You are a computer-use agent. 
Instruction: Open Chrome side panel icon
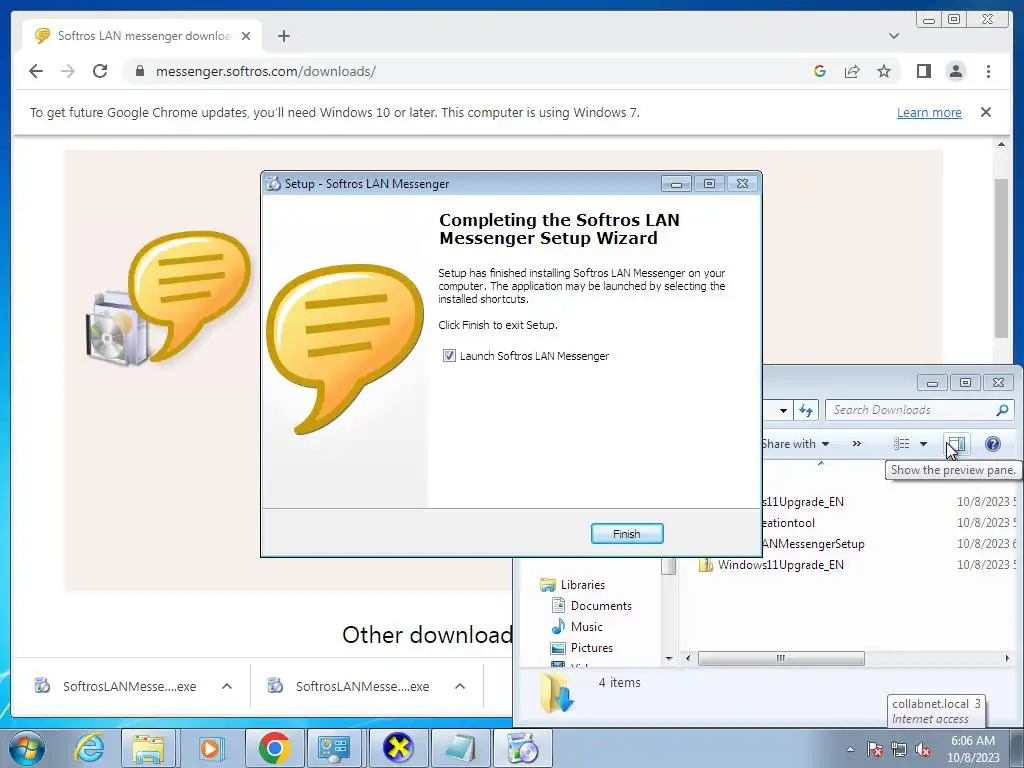[923, 71]
